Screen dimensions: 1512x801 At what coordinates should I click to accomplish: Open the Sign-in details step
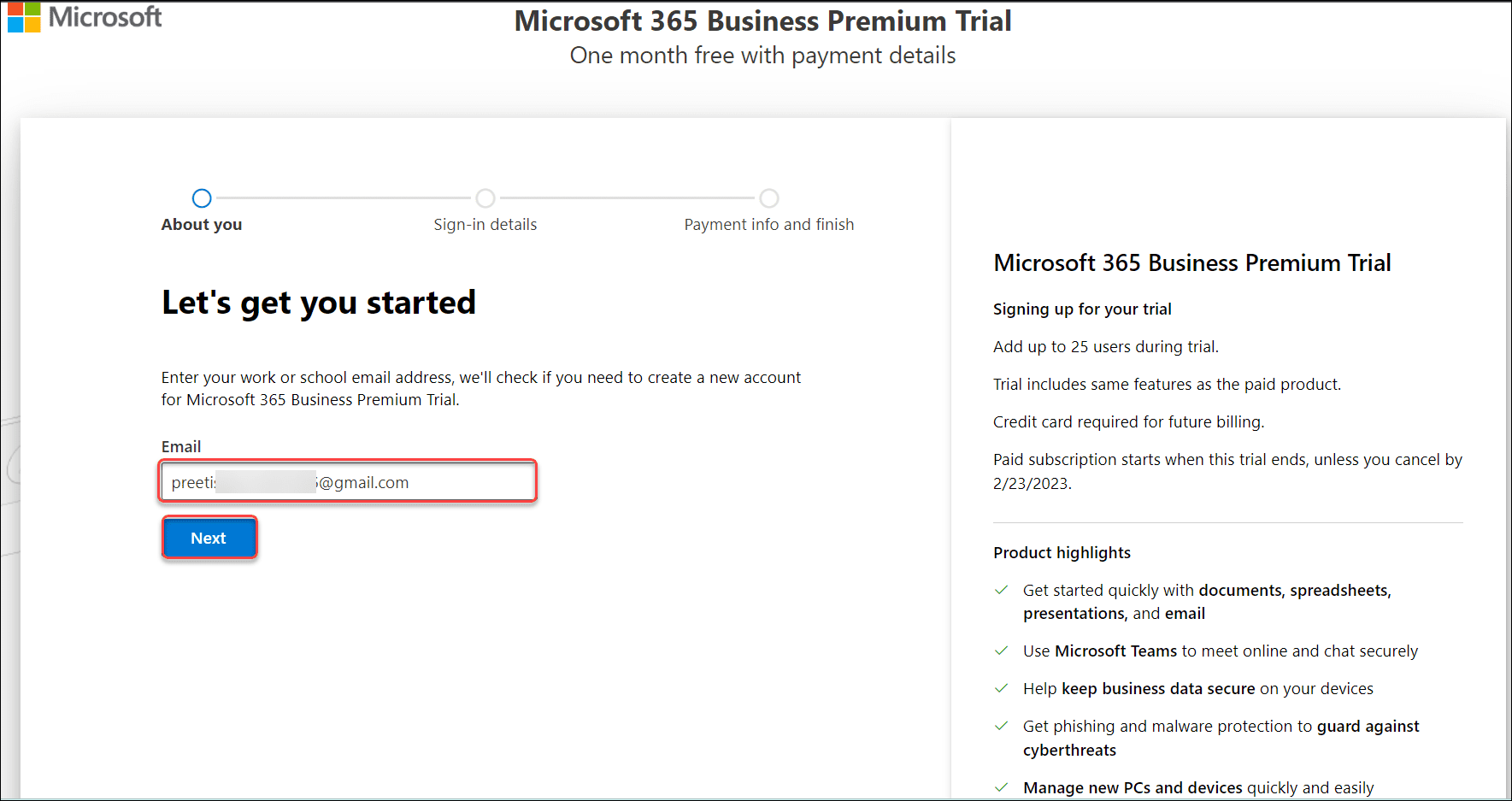(x=485, y=224)
